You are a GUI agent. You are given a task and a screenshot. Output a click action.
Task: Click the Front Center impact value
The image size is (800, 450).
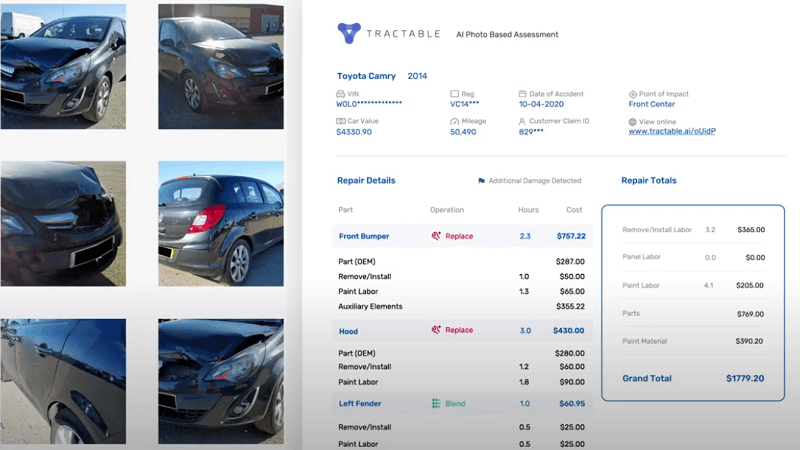tap(652, 104)
